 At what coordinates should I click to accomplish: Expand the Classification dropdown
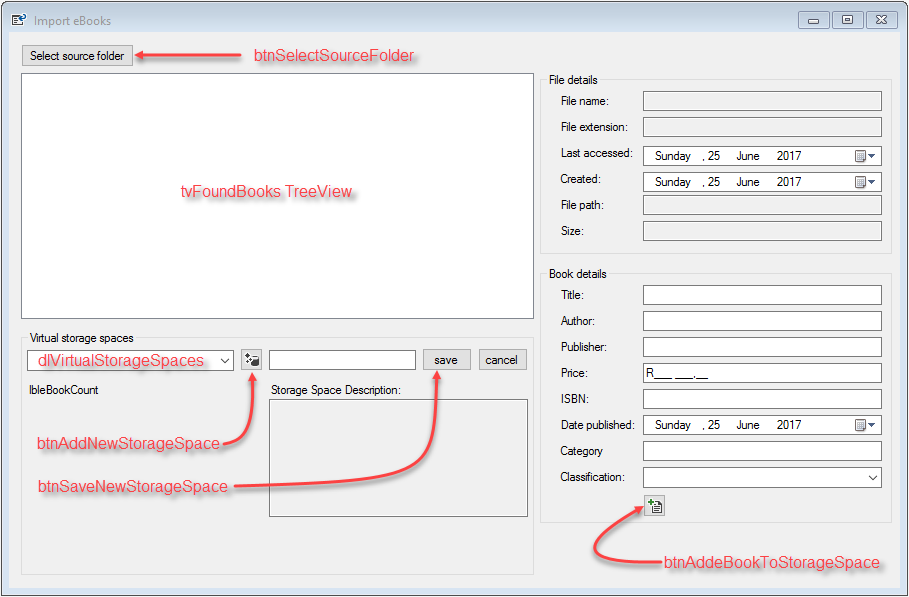872,478
